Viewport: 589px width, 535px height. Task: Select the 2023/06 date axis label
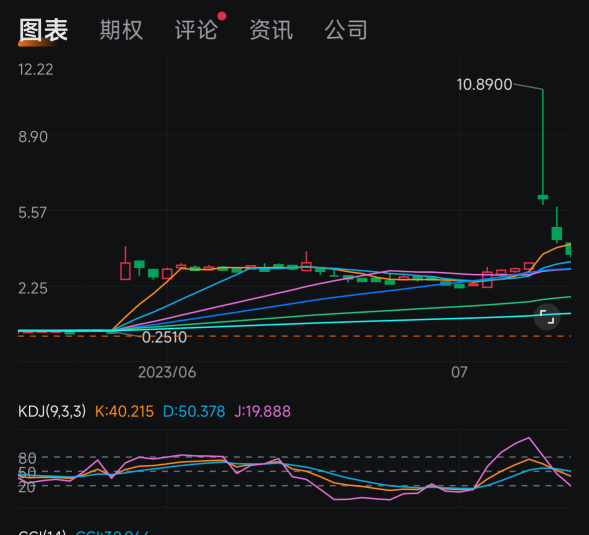pos(167,372)
